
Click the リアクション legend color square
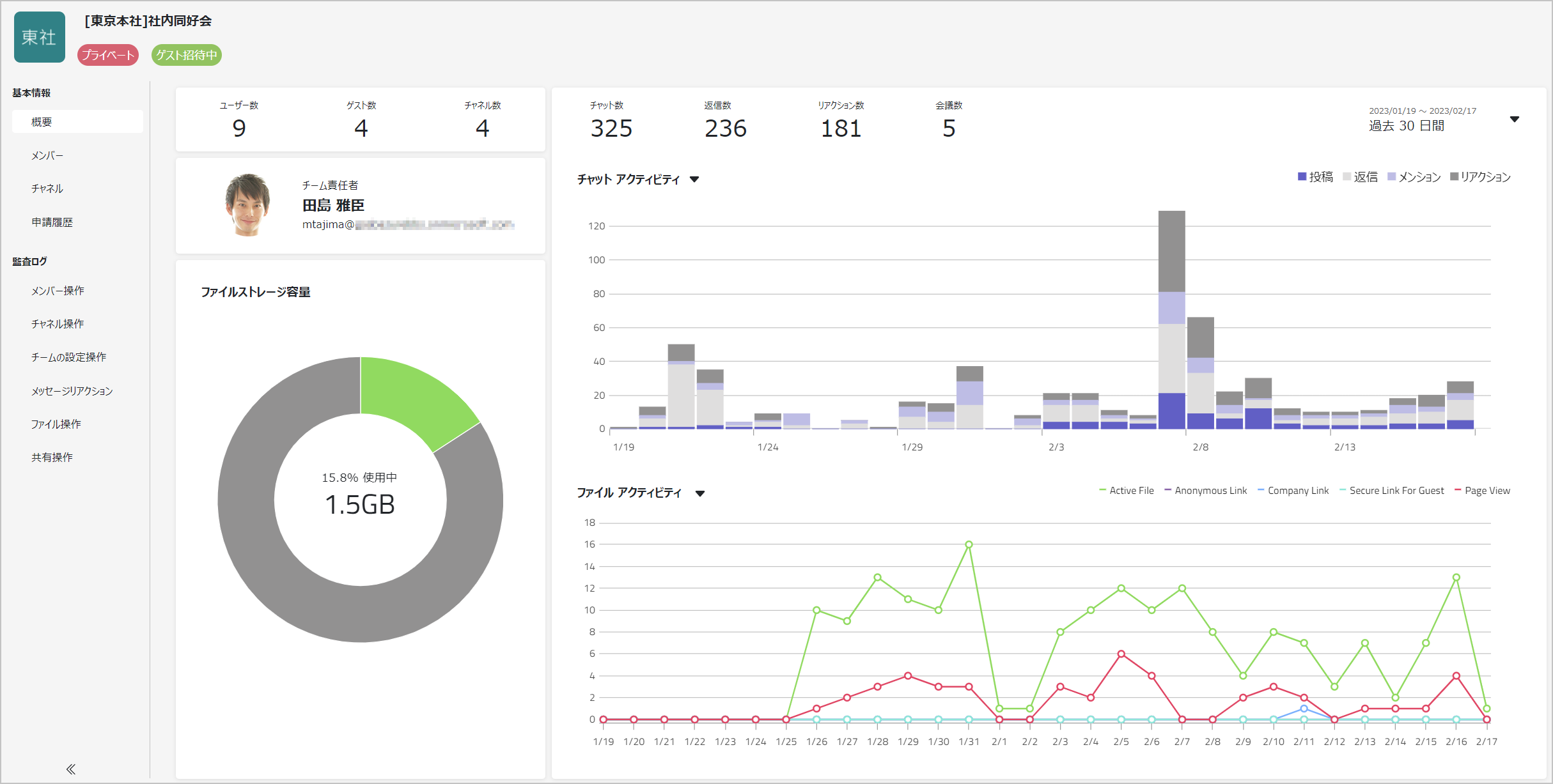pyautogui.click(x=1455, y=176)
